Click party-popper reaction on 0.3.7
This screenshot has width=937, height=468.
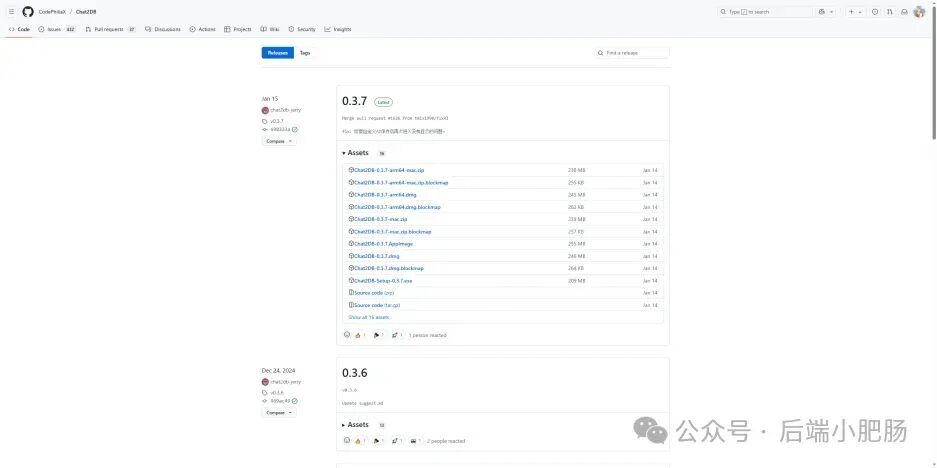379,335
